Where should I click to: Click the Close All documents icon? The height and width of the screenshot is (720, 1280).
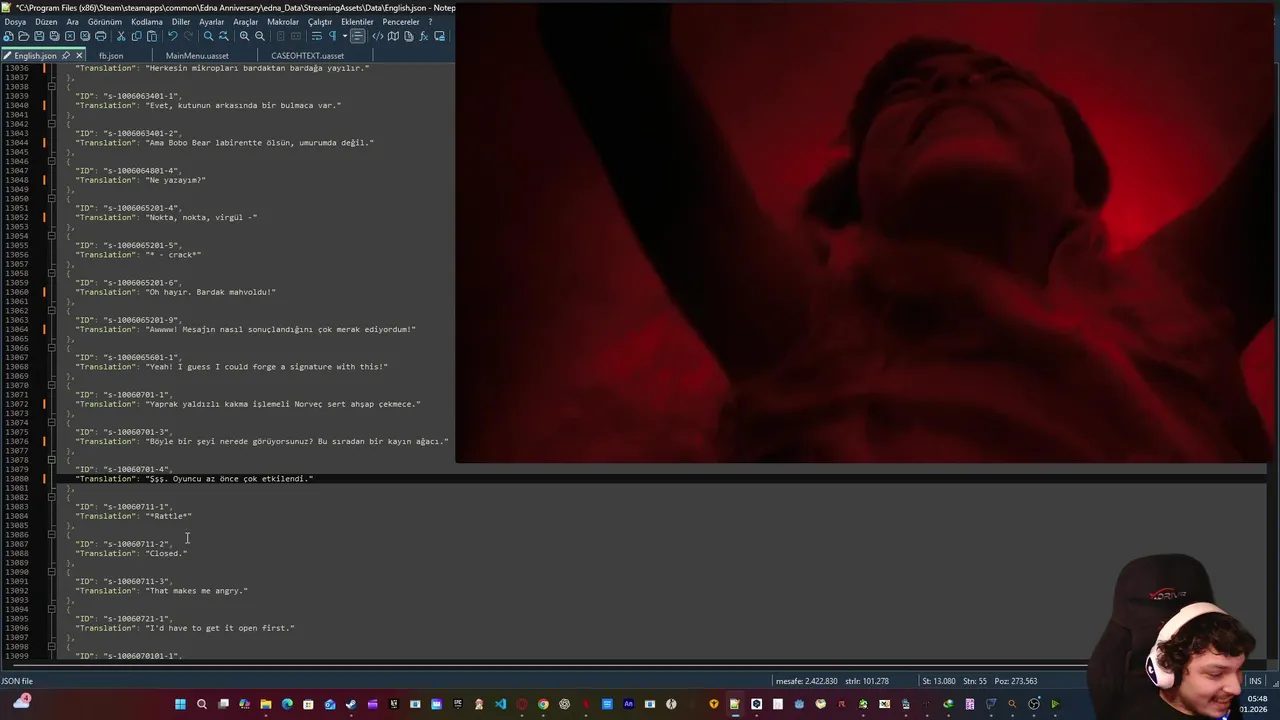click(85, 36)
